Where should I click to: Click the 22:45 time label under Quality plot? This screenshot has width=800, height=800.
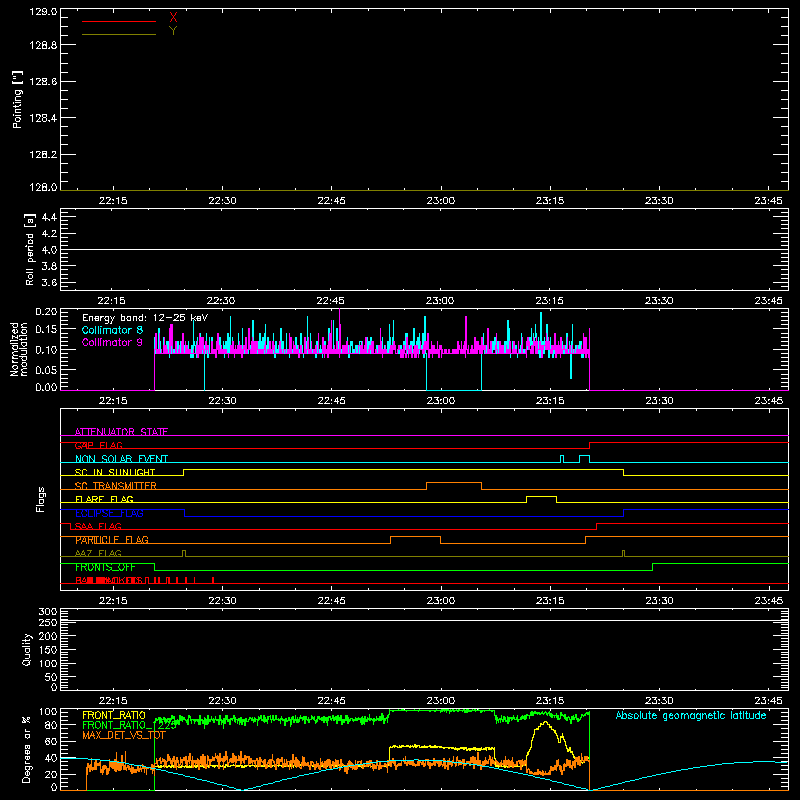coord(331,701)
